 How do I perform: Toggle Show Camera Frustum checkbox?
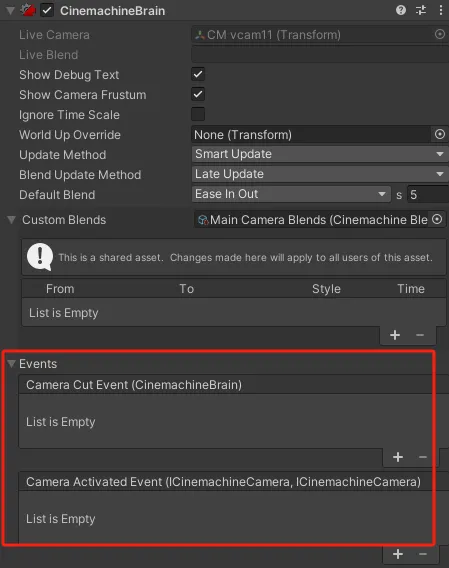198,94
